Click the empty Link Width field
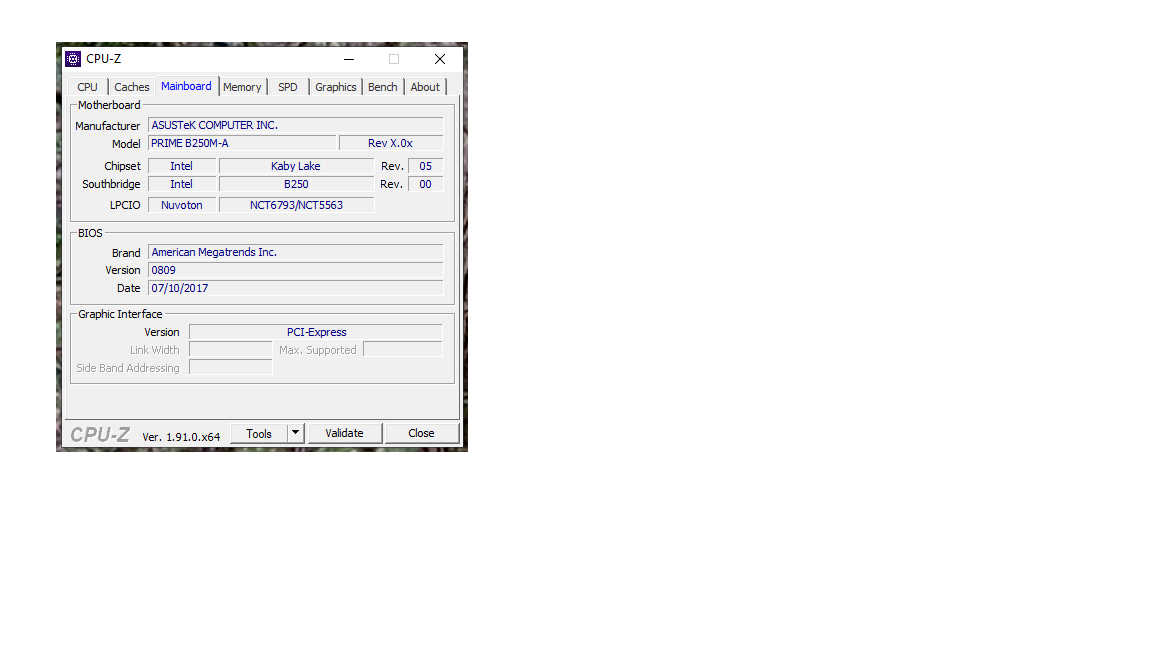This screenshot has width=1152, height=648. tap(231, 350)
